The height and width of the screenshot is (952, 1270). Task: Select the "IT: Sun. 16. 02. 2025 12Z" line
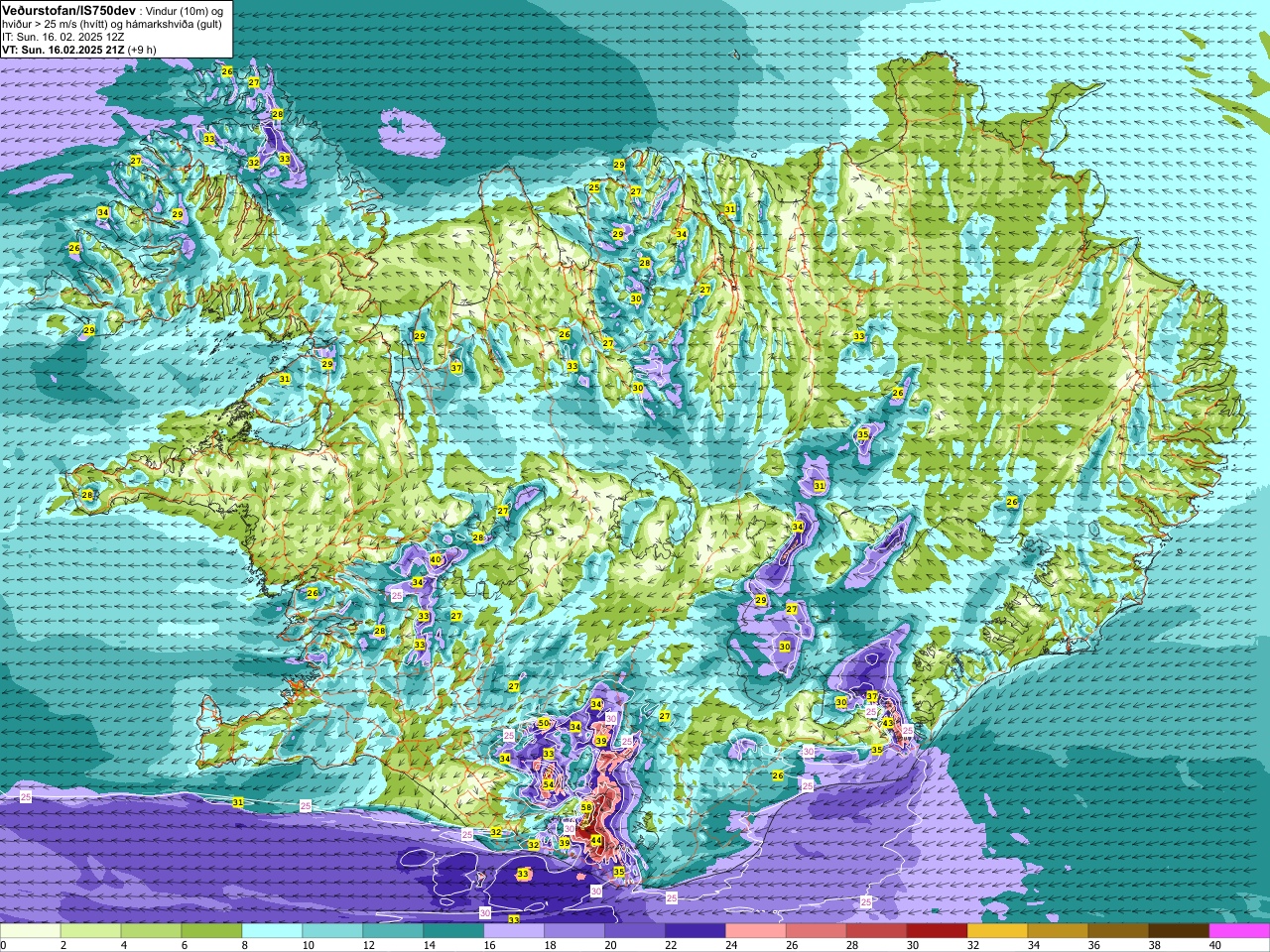click(63, 37)
